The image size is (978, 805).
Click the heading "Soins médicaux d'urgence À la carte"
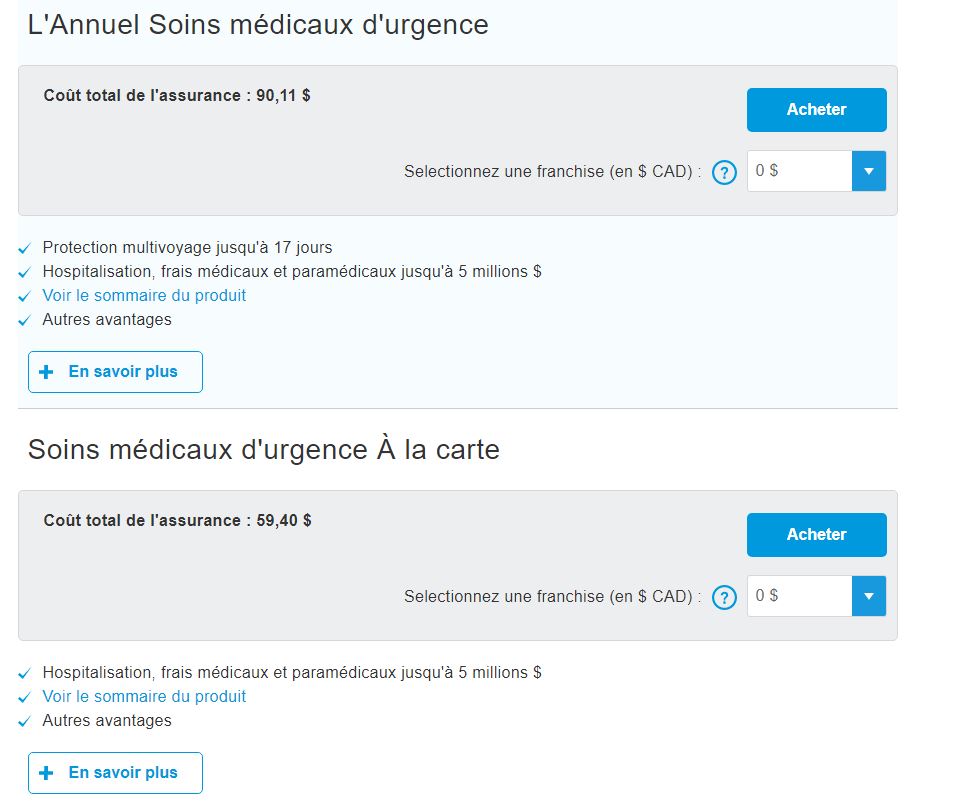[263, 449]
